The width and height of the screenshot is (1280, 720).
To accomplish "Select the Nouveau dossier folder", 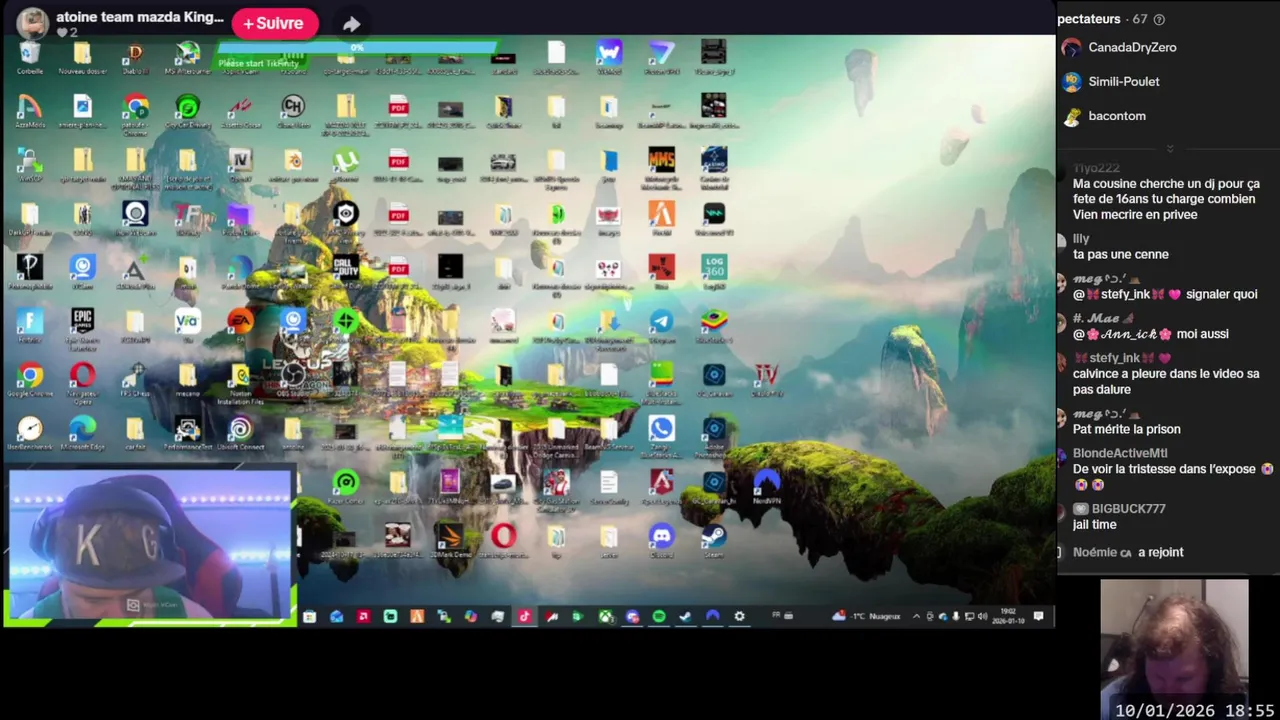I will pos(82,58).
